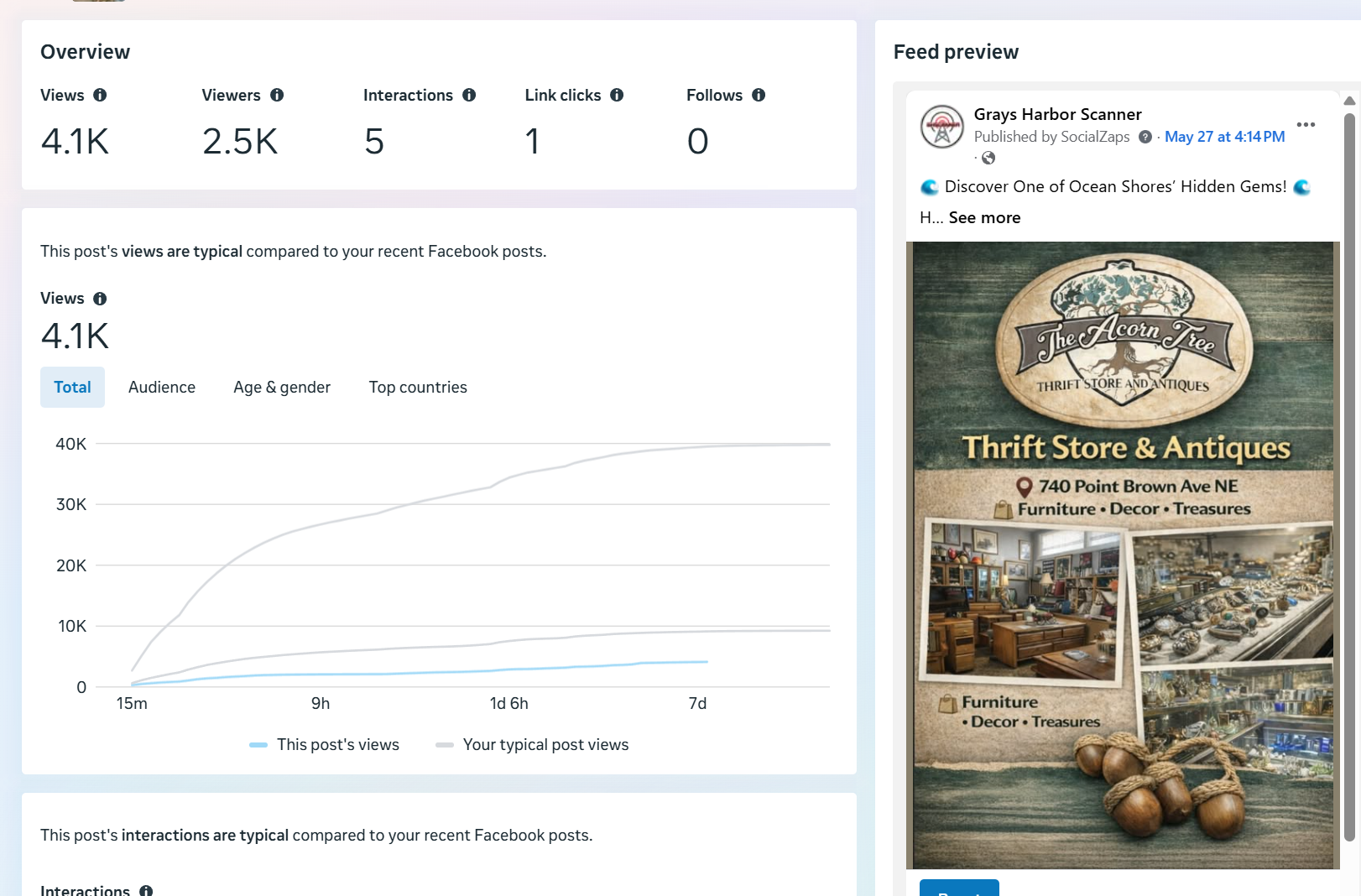Click the Interactions info icon in Overview
Screen dimensions: 1361x896
pos(469,95)
